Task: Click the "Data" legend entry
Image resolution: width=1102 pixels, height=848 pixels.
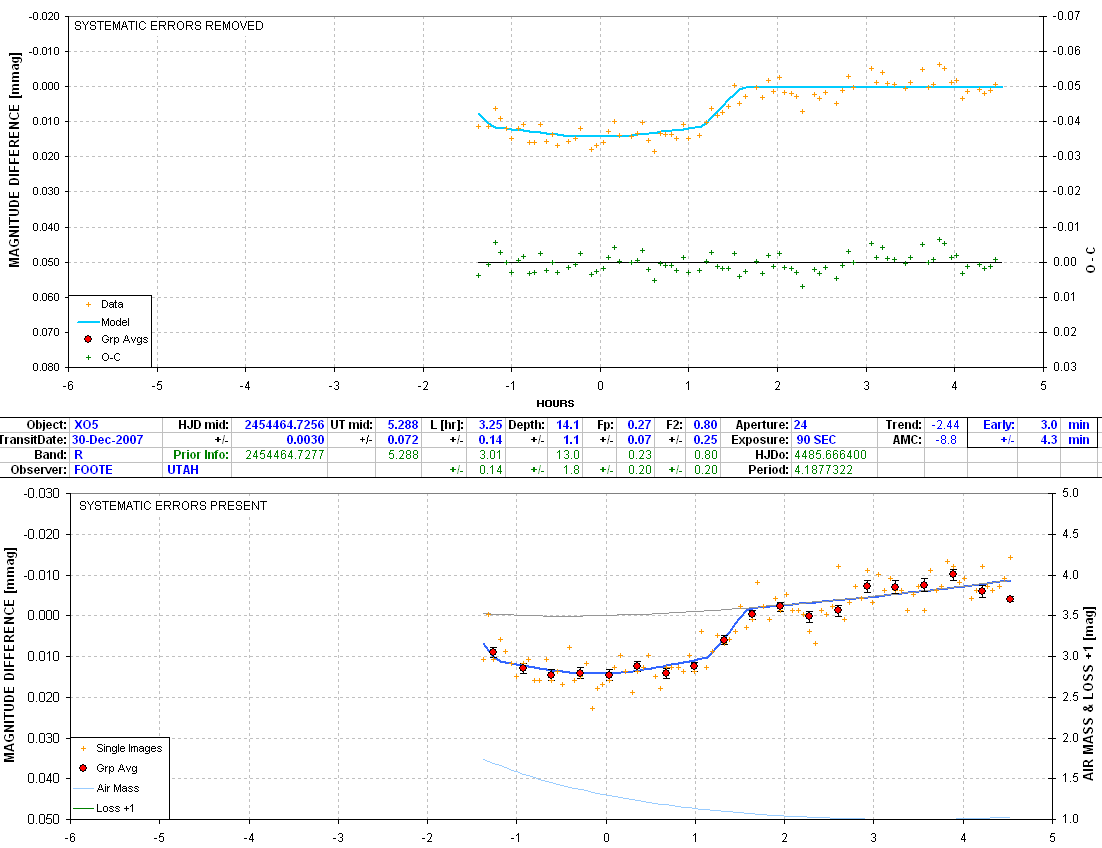Action: [112, 304]
